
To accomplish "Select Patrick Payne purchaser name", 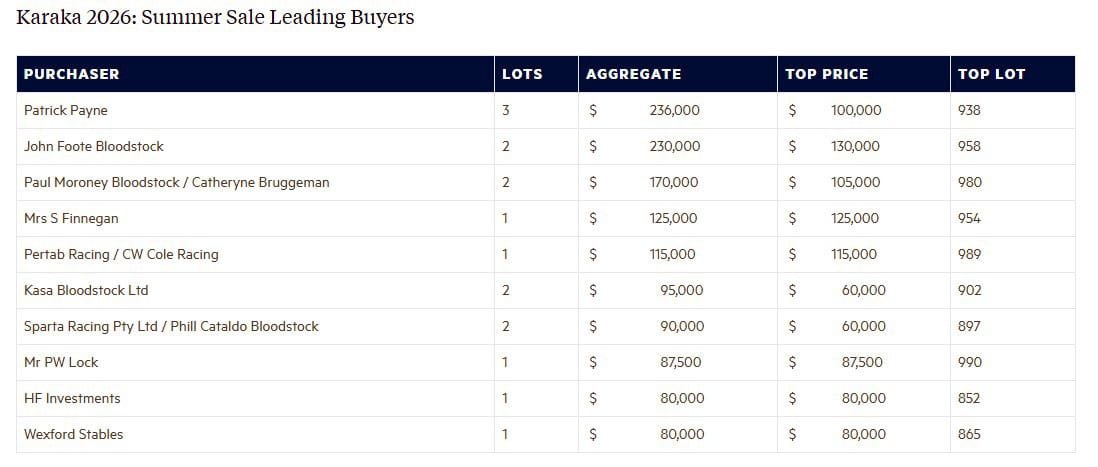I will point(66,110).
